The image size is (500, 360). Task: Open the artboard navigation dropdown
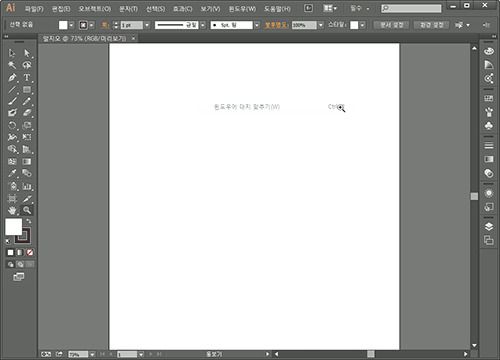[141, 354]
